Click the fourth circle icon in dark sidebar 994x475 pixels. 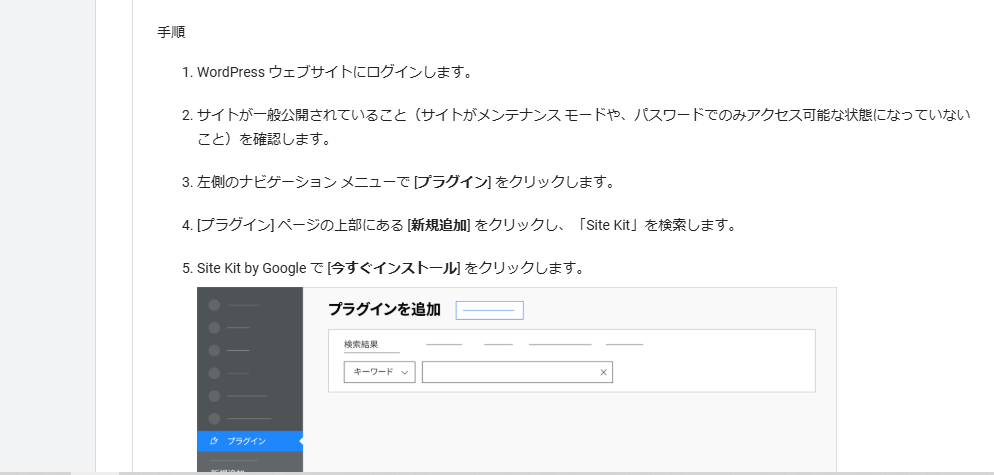point(214,373)
